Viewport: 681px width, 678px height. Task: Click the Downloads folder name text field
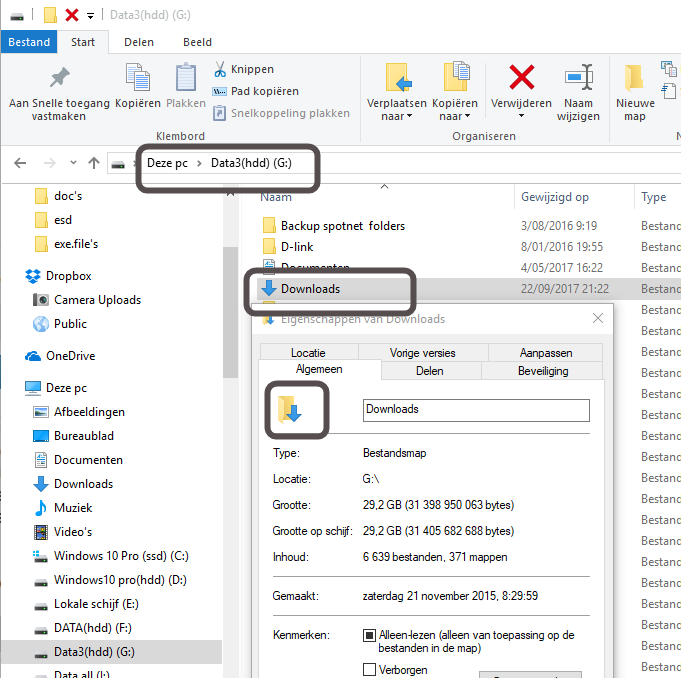coord(475,409)
